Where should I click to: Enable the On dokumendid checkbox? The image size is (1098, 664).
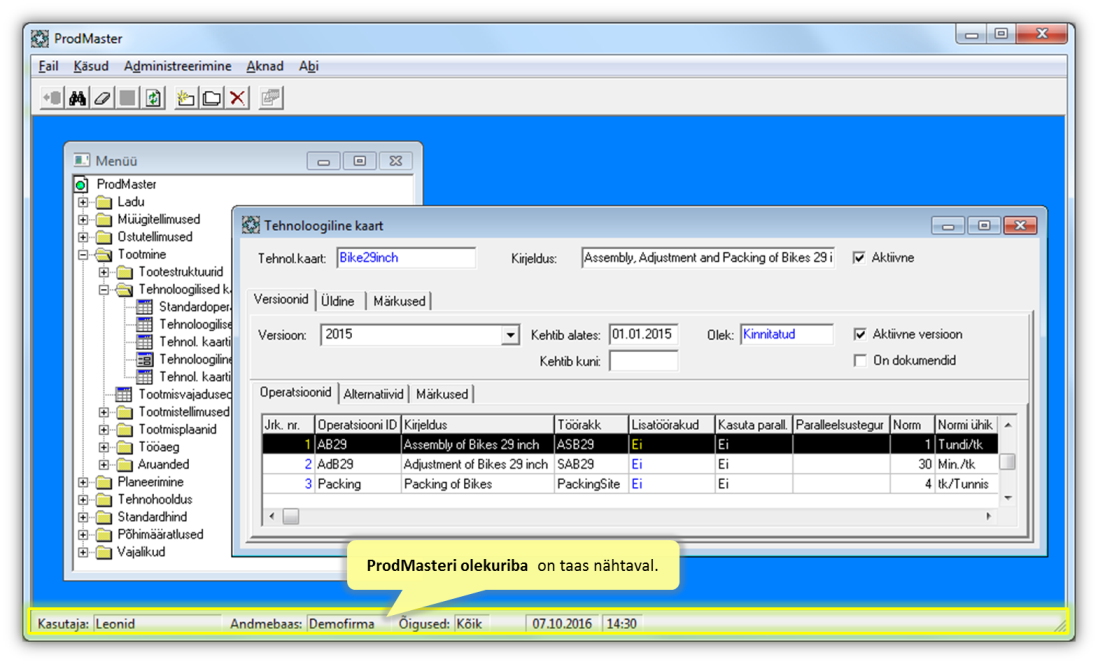[x=860, y=361]
